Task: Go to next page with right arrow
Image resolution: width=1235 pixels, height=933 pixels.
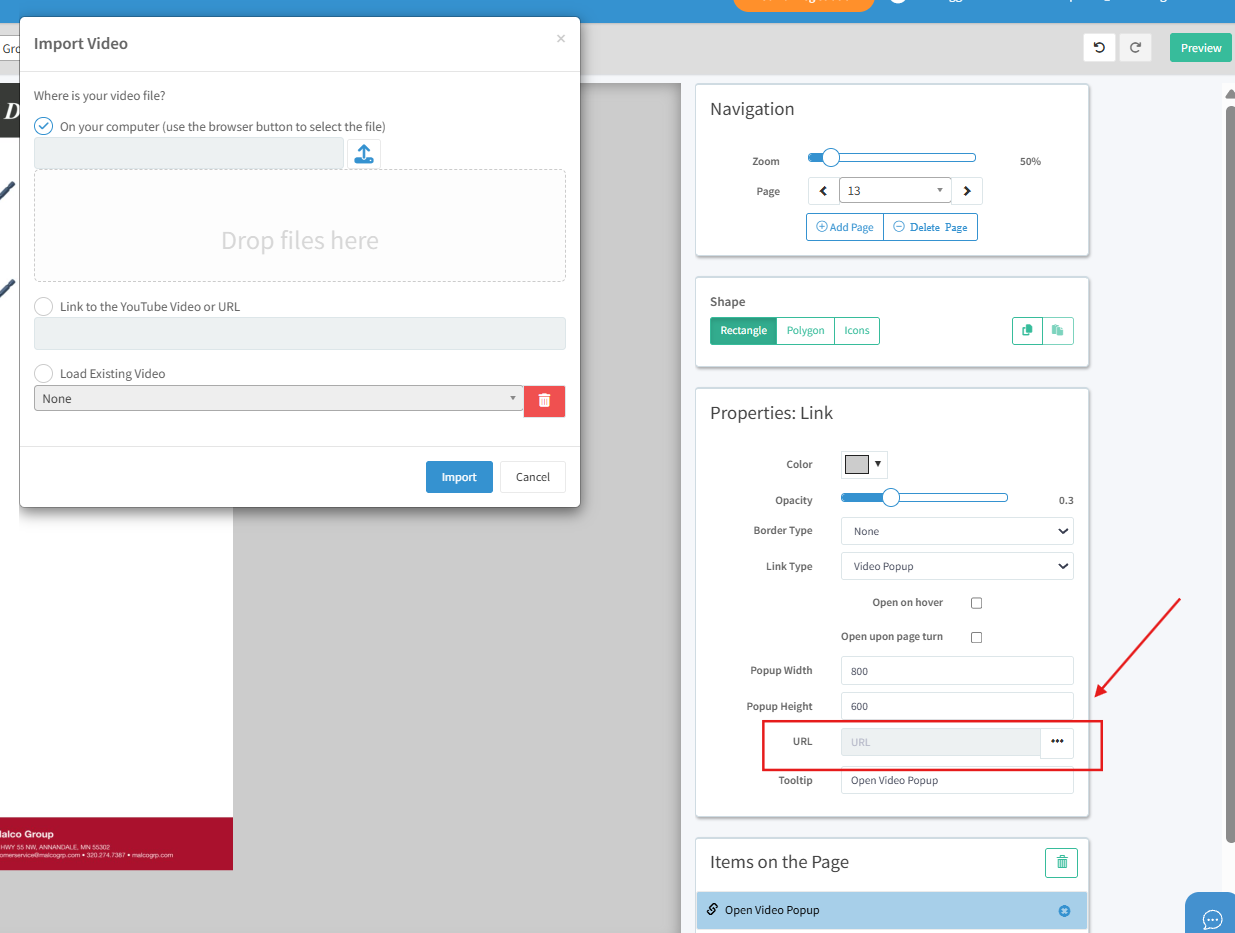Action: pos(967,191)
